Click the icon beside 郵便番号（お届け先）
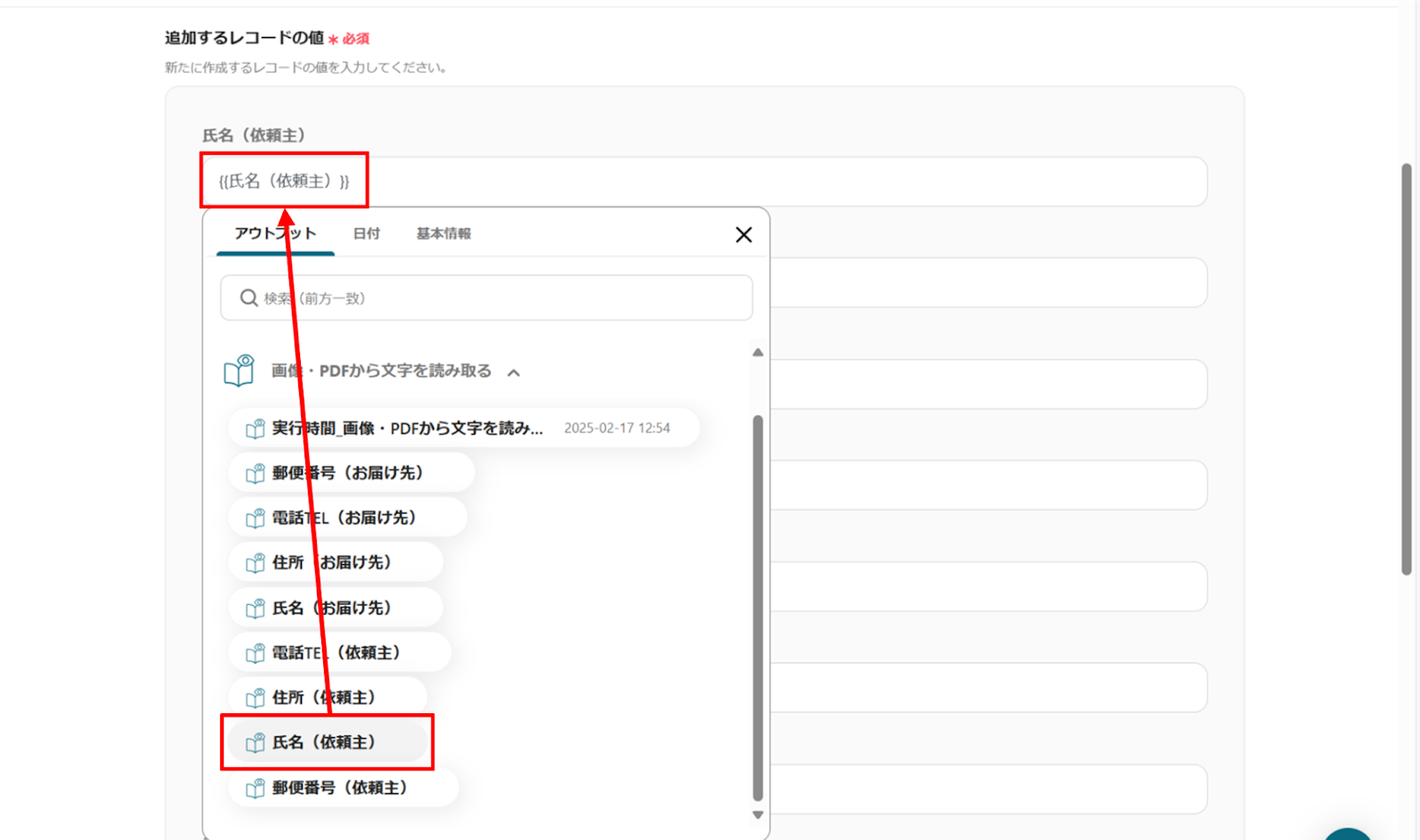1420x840 pixels. [256, 474]
